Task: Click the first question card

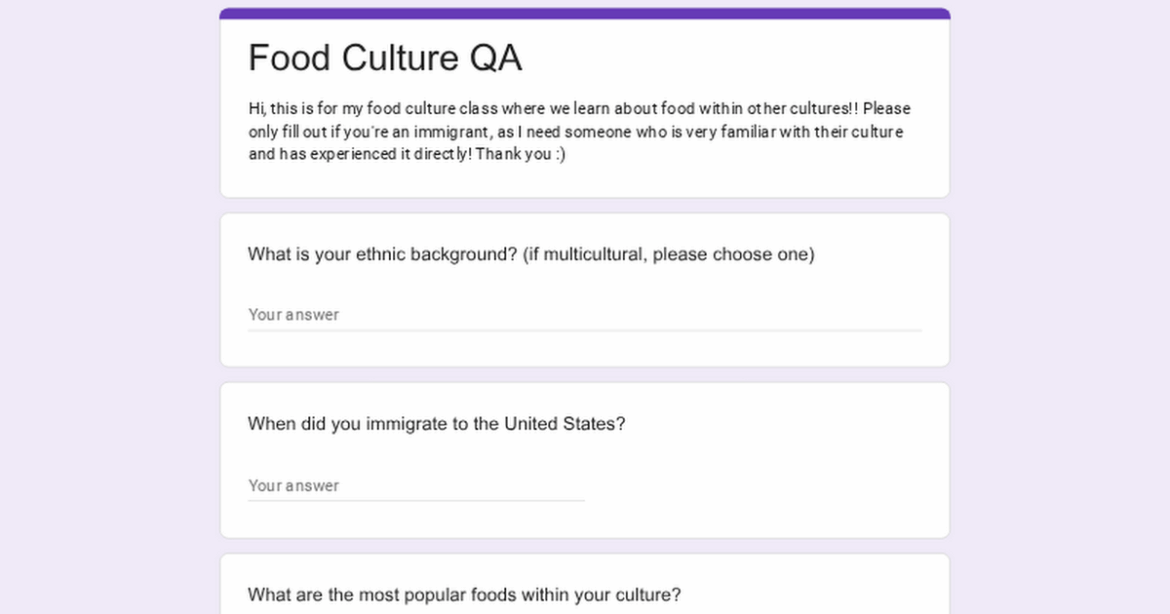Action: tap(584, 289)
